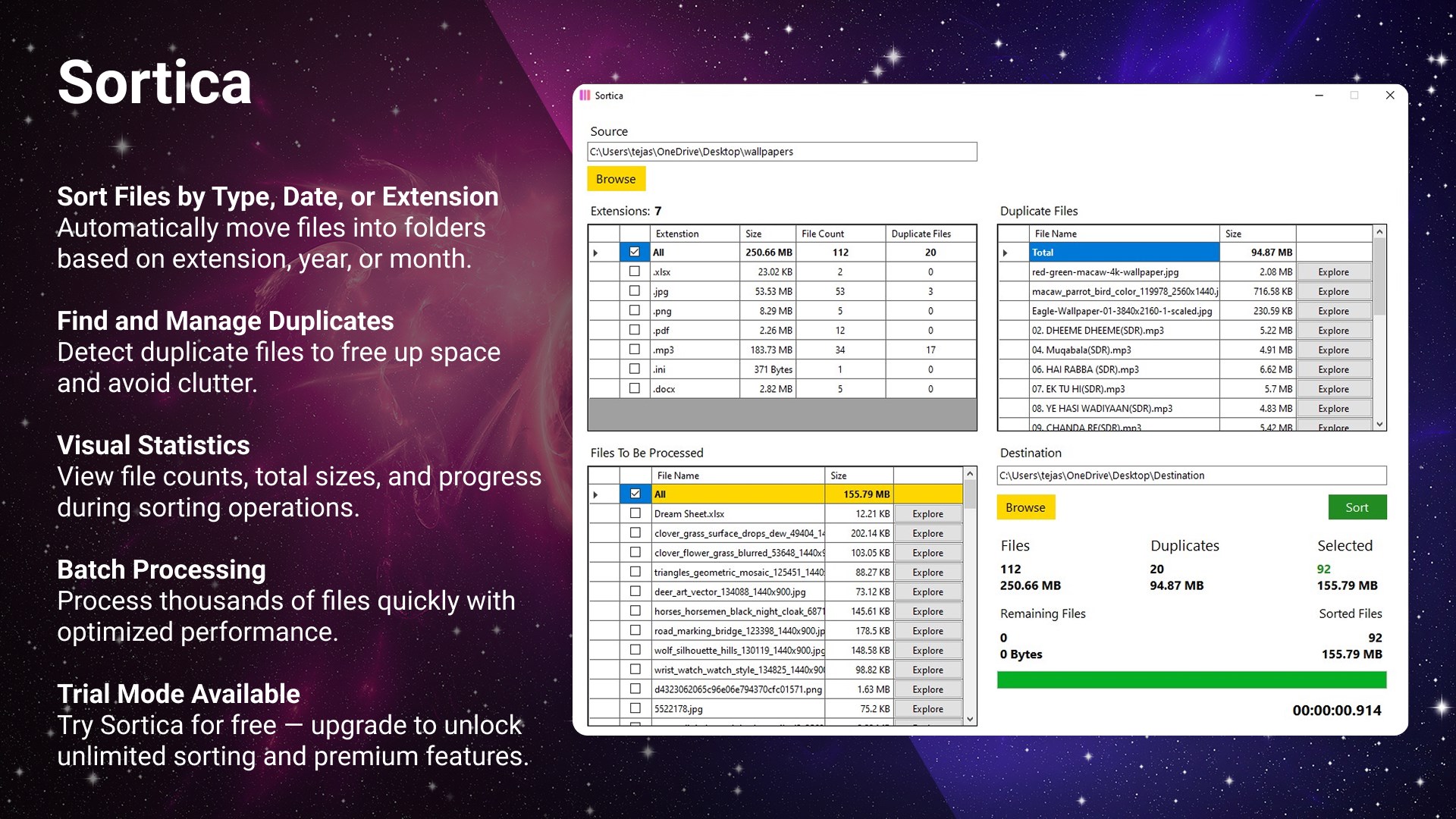Screen dimensions: 1456x819
Task: Check the .jpg extension checkbox
Action: (635, 291)
